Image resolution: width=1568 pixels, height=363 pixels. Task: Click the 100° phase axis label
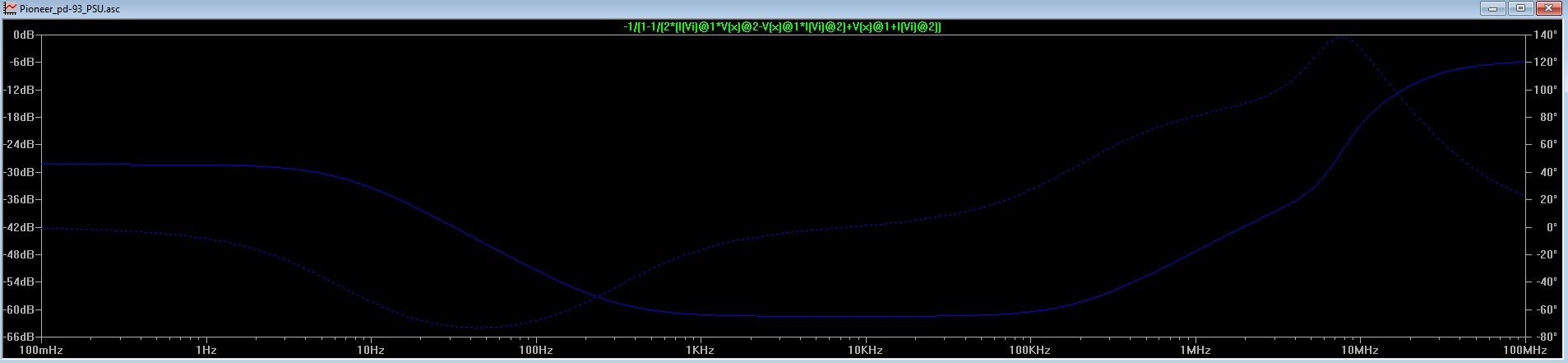pyautogui.click(x=1546, y=90)
